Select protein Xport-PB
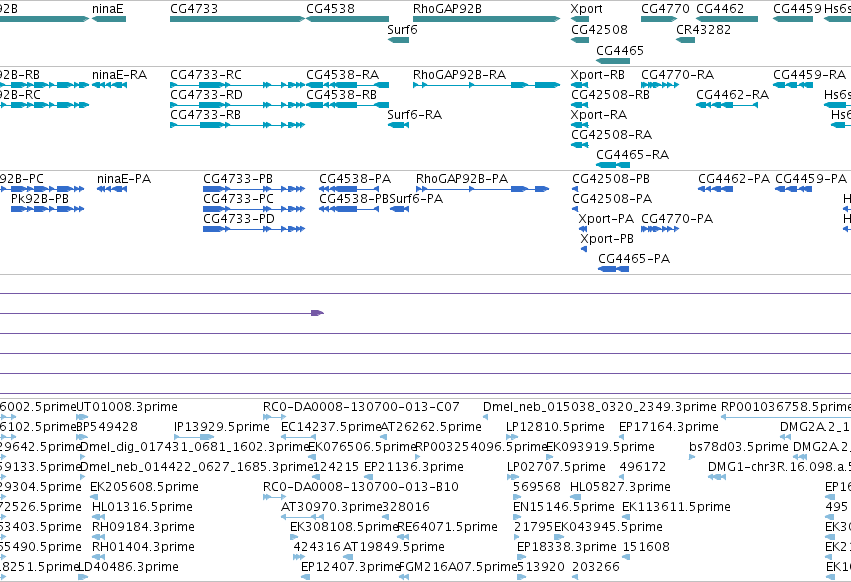 584,249
